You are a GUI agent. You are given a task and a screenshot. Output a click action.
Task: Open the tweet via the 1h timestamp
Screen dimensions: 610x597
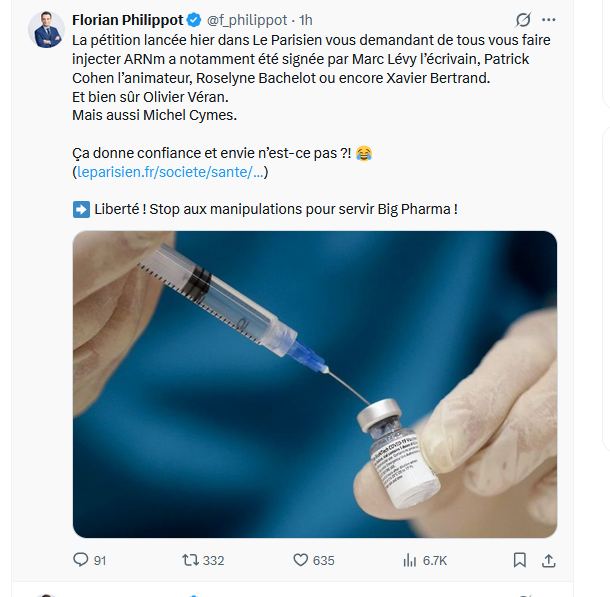[x=306, y=20]
